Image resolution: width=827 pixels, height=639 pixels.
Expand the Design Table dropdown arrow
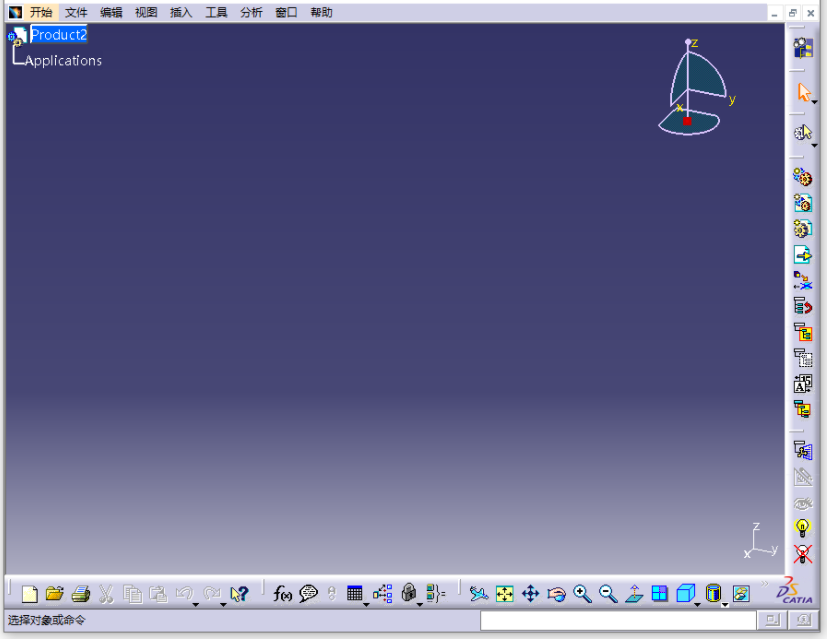click(x=366, y=604)
